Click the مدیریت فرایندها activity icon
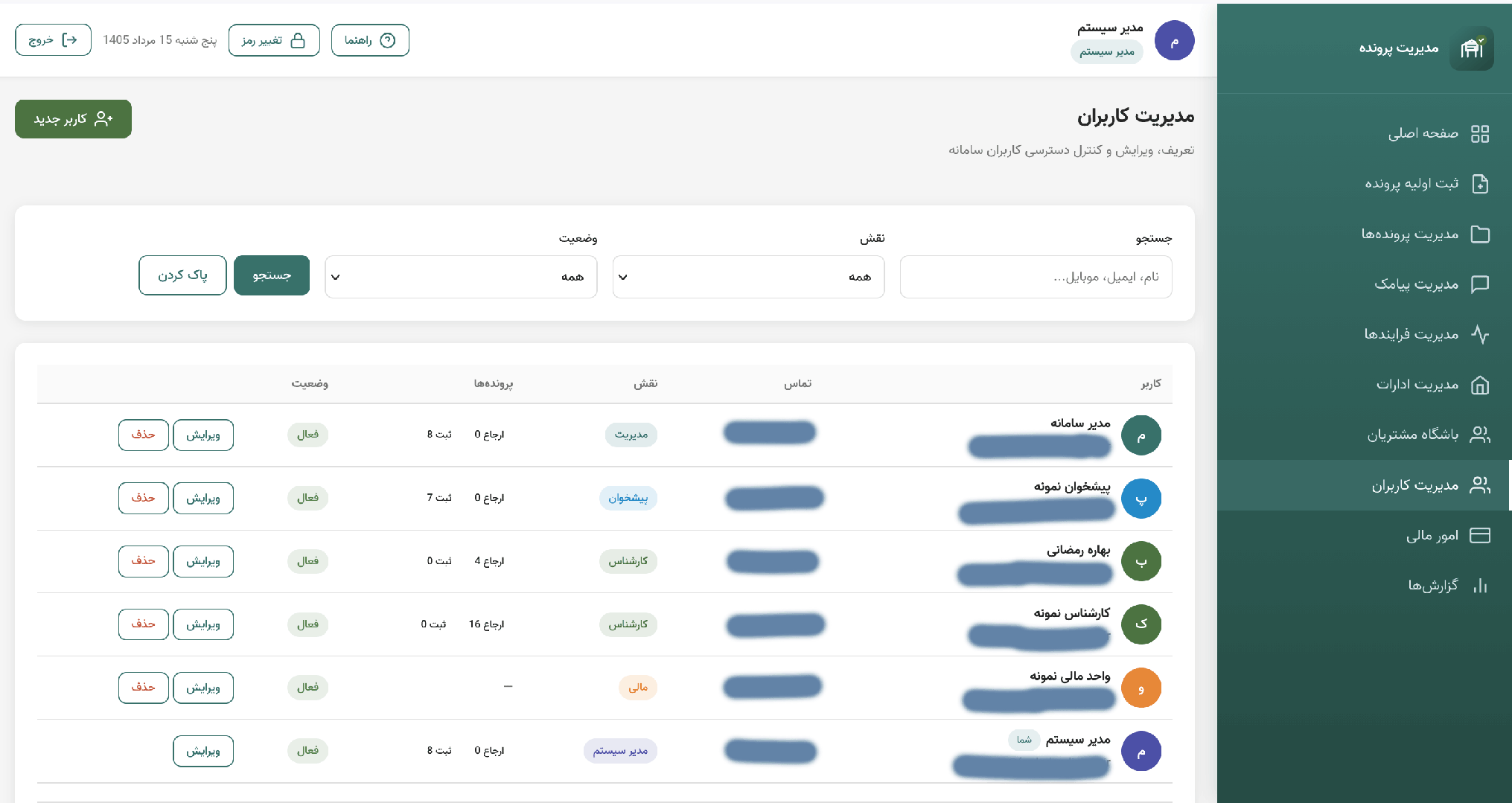Image resolution: width=1512 pixels, height=803 pixels. pos(1480,334)
